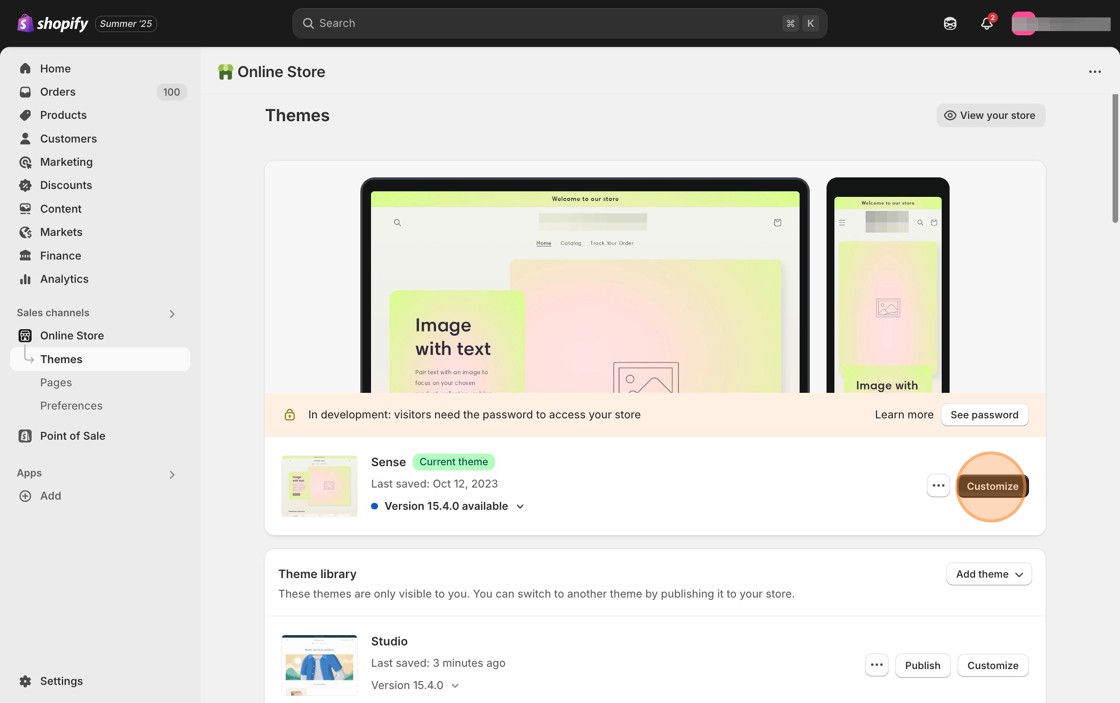Expand the Sales channels section

[172, 314]
